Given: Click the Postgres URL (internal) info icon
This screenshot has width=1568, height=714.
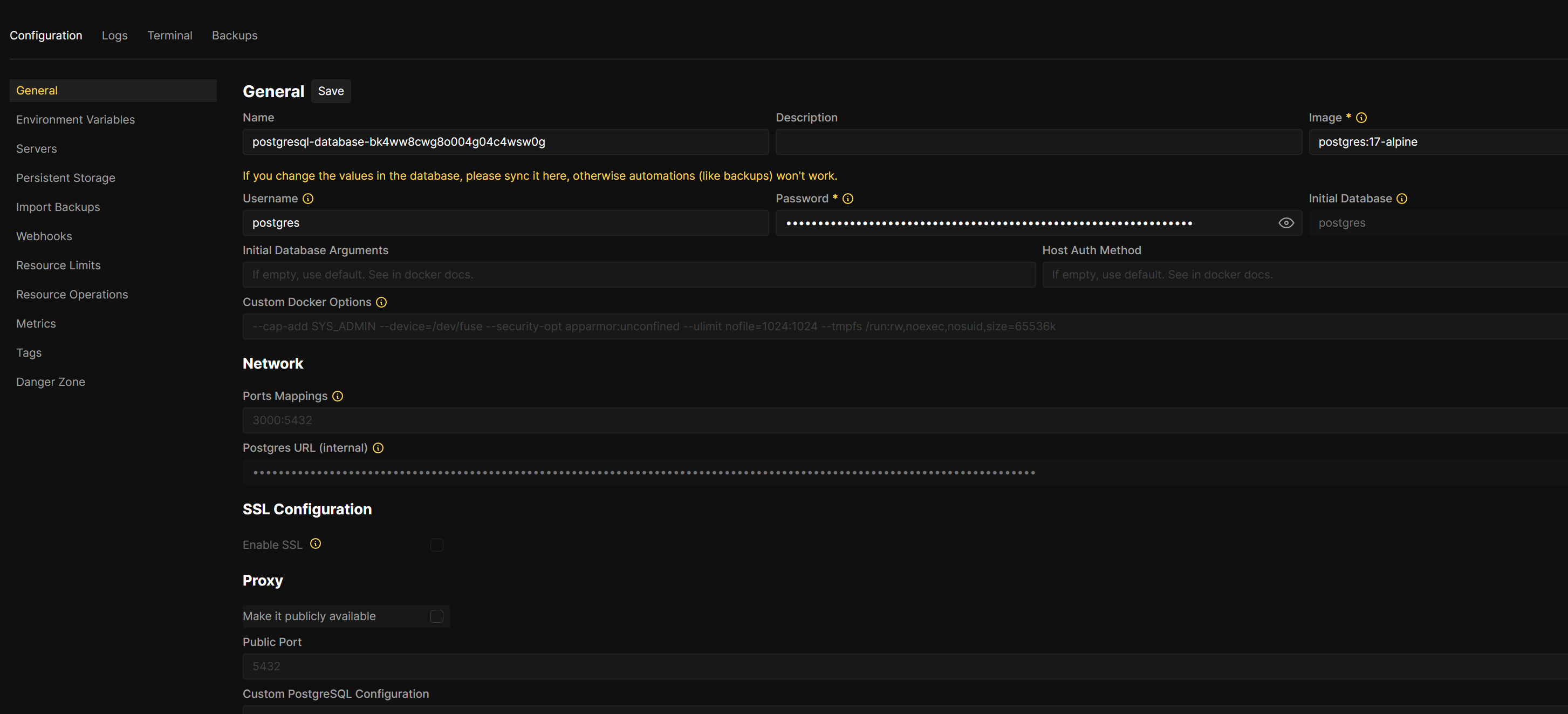Looking at the screenshot, I should pyautogui.click(x=378, y=448).
